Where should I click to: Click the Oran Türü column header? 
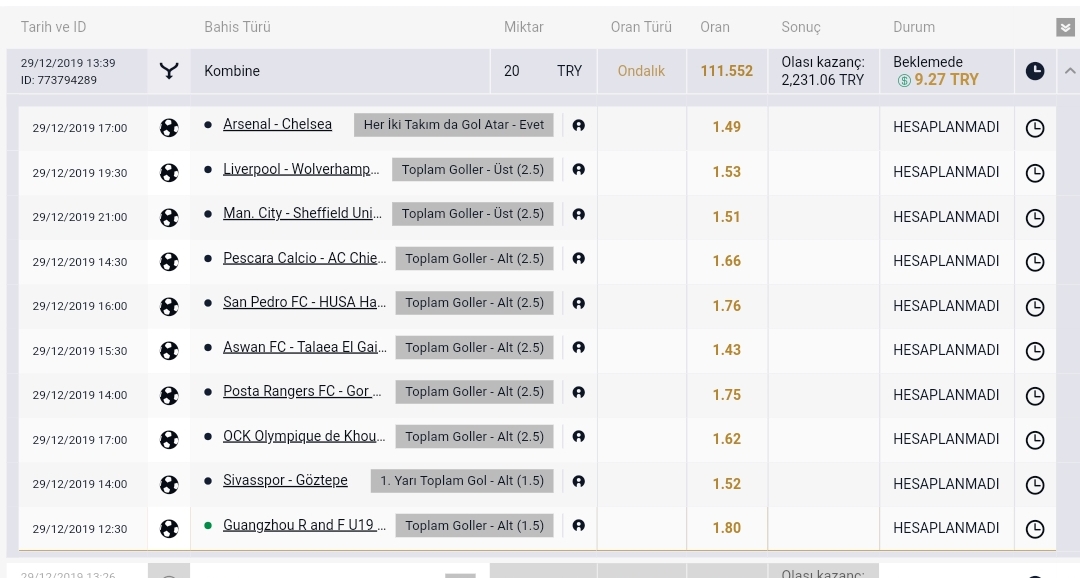(x=641, y=27)
